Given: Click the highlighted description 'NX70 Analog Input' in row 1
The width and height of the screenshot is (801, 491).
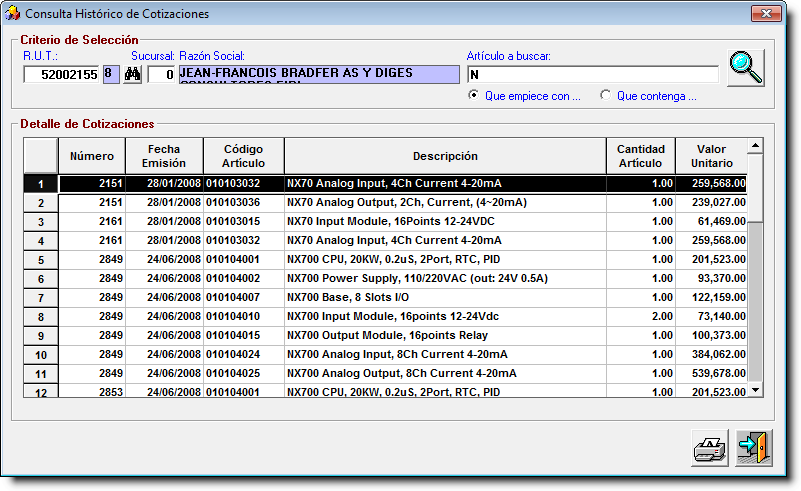Looking at the screenshot, I should [x=394, y=183].
